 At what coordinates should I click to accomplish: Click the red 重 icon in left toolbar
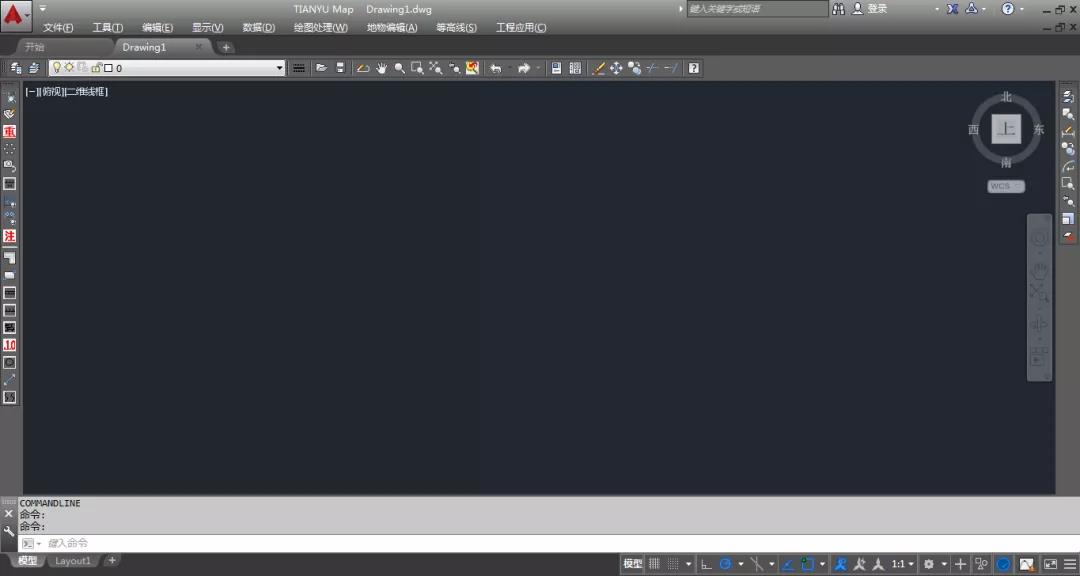coord(10,132)
